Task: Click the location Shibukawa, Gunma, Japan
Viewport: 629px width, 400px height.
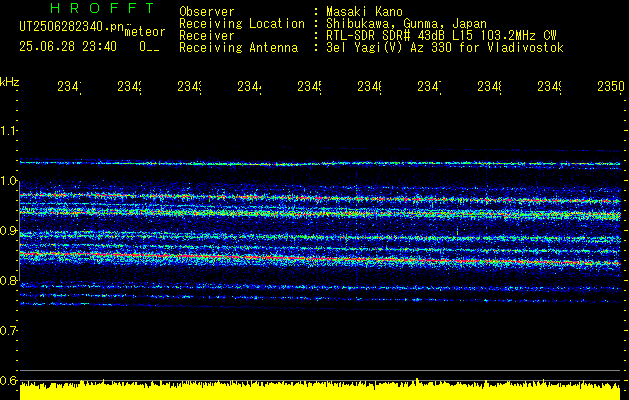Action: [406, 24]
